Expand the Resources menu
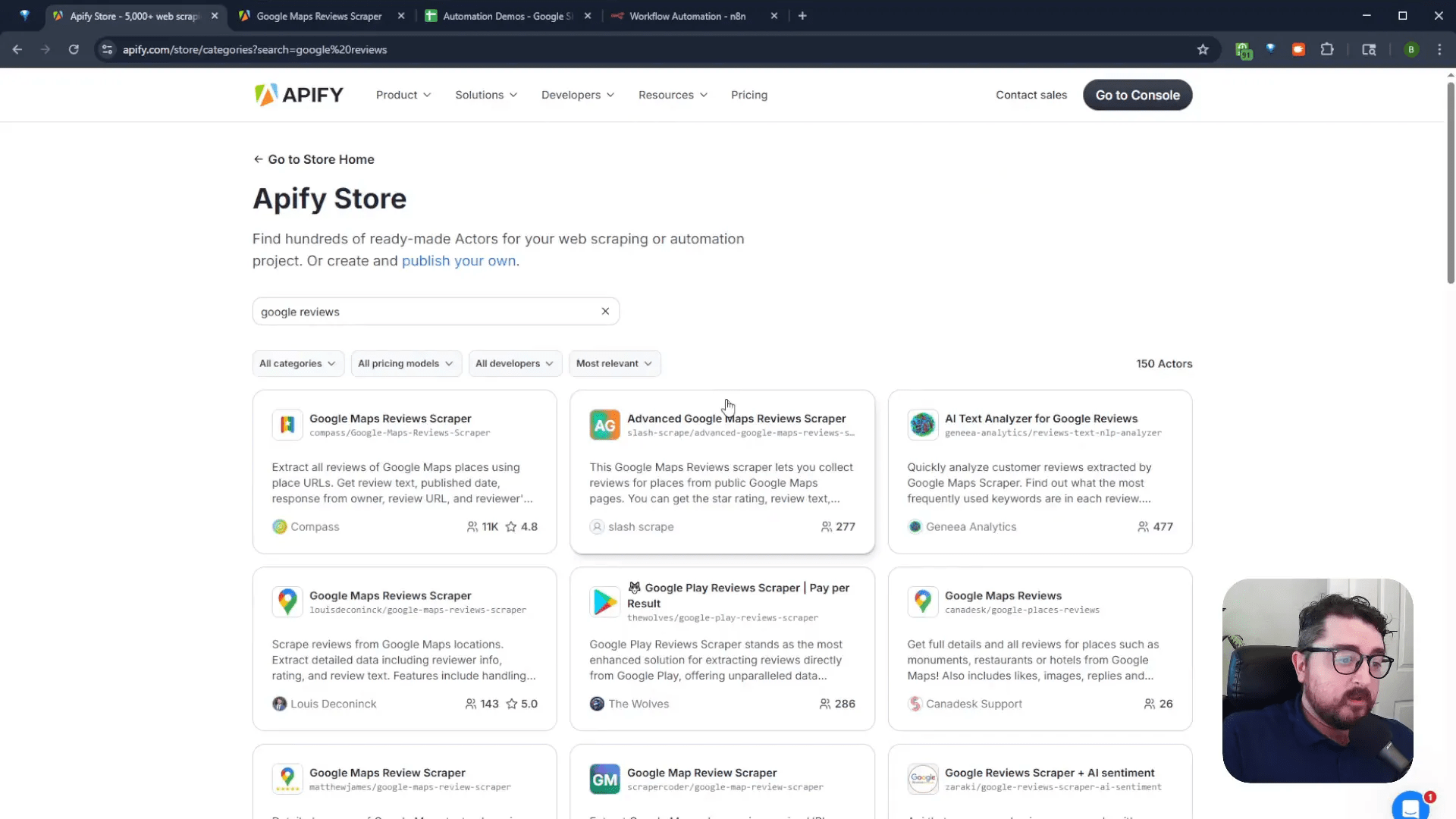 click(x=673, y=95)
